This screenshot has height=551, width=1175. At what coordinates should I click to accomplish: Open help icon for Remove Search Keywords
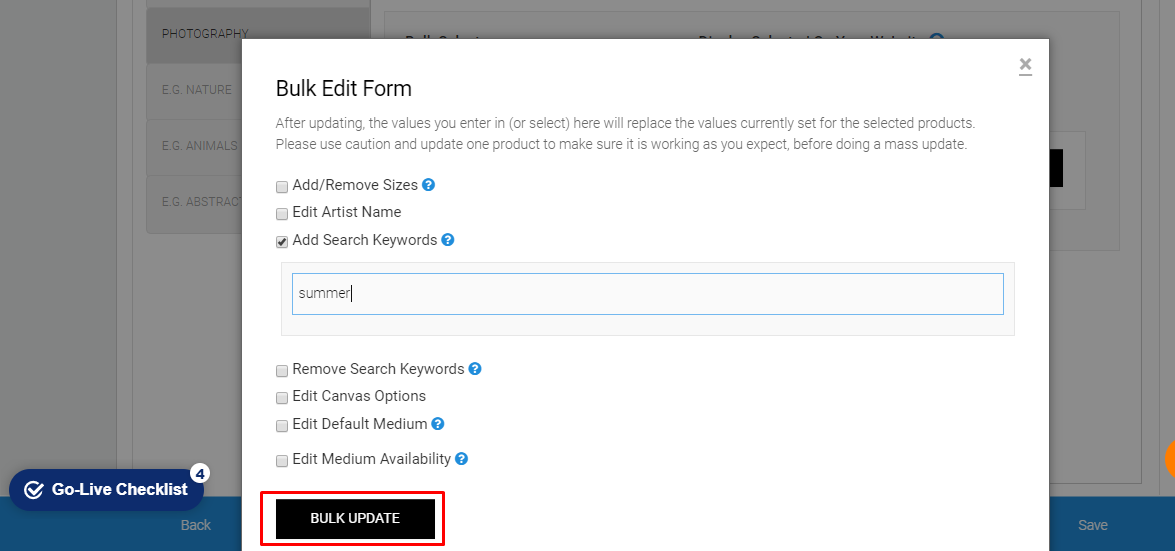(x=474, y=369)
